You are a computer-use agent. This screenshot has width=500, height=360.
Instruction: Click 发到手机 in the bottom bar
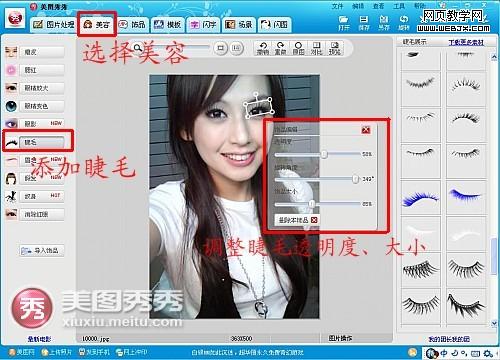94,352
